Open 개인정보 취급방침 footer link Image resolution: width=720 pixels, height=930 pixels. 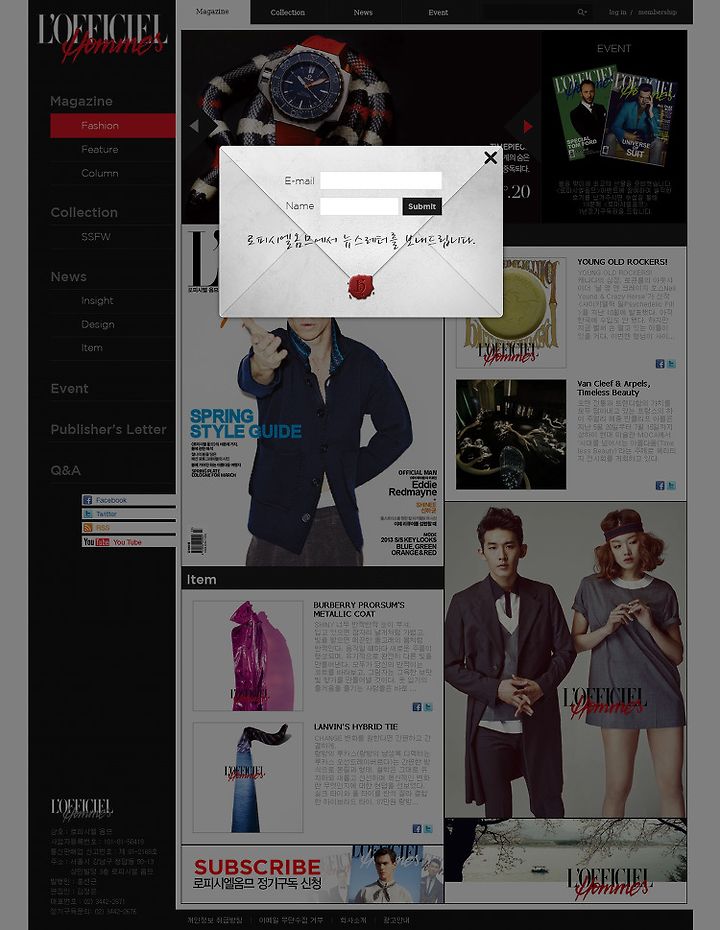(x=215, y=920)
